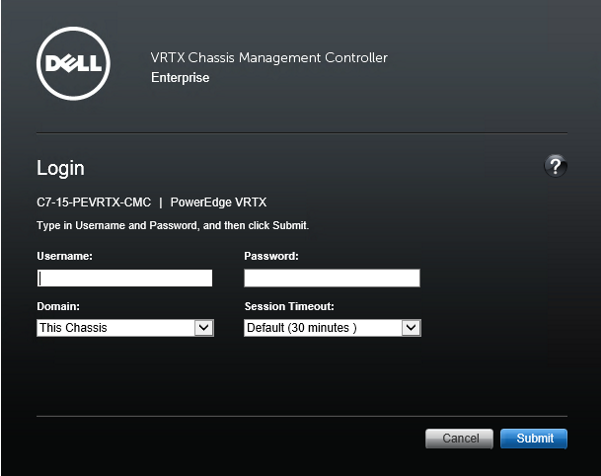Expand the Domain dropdown arrow
The height and width of the screenshot is (476, 601).
204,327
